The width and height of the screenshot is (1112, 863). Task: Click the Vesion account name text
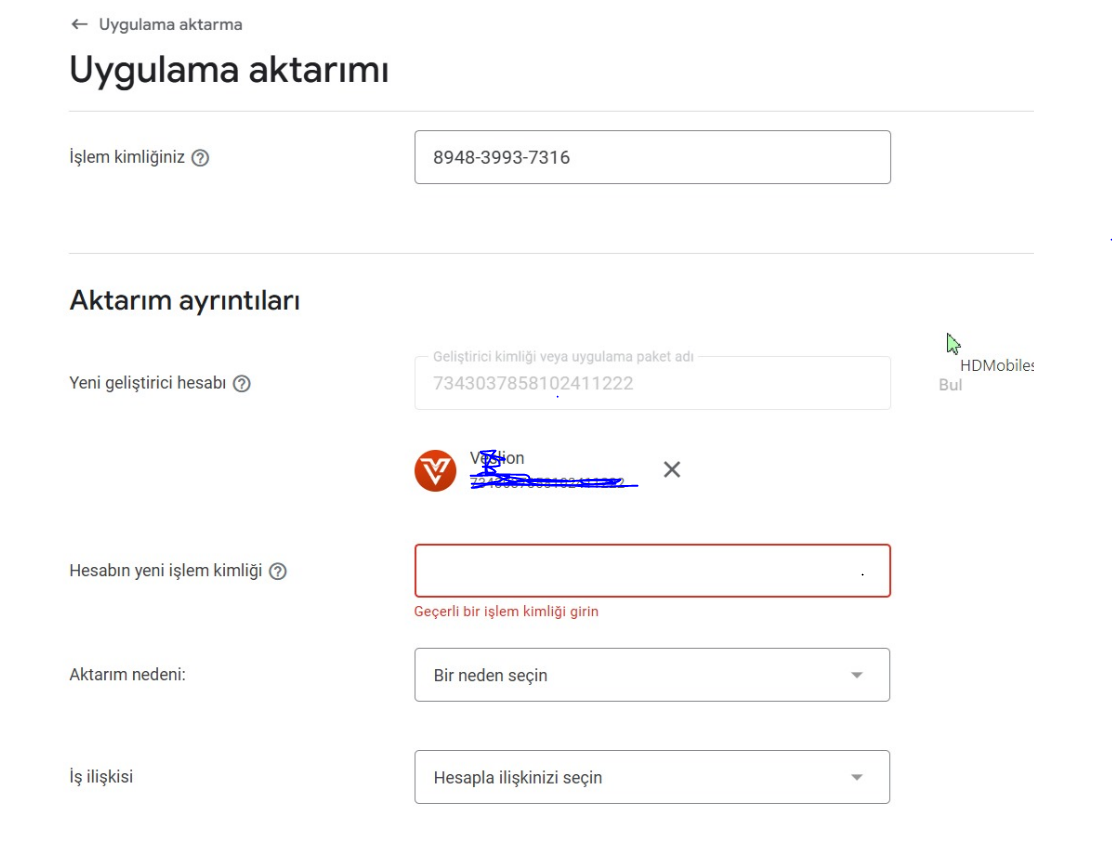(x=496, y=458)
